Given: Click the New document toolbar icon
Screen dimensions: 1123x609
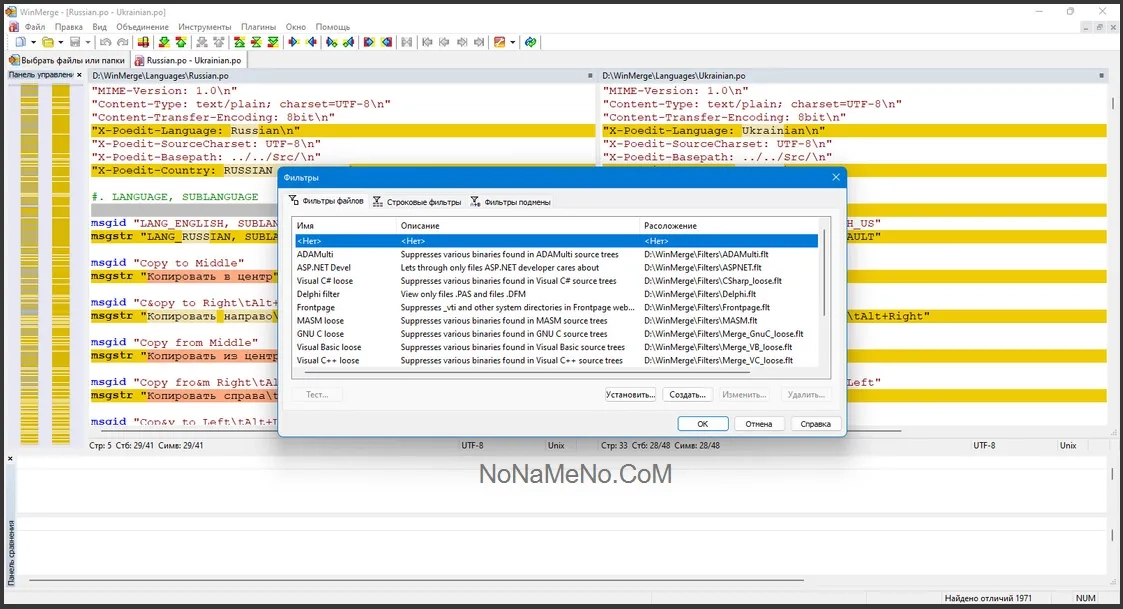Looking at the screenshot, I should coord(20,42).
